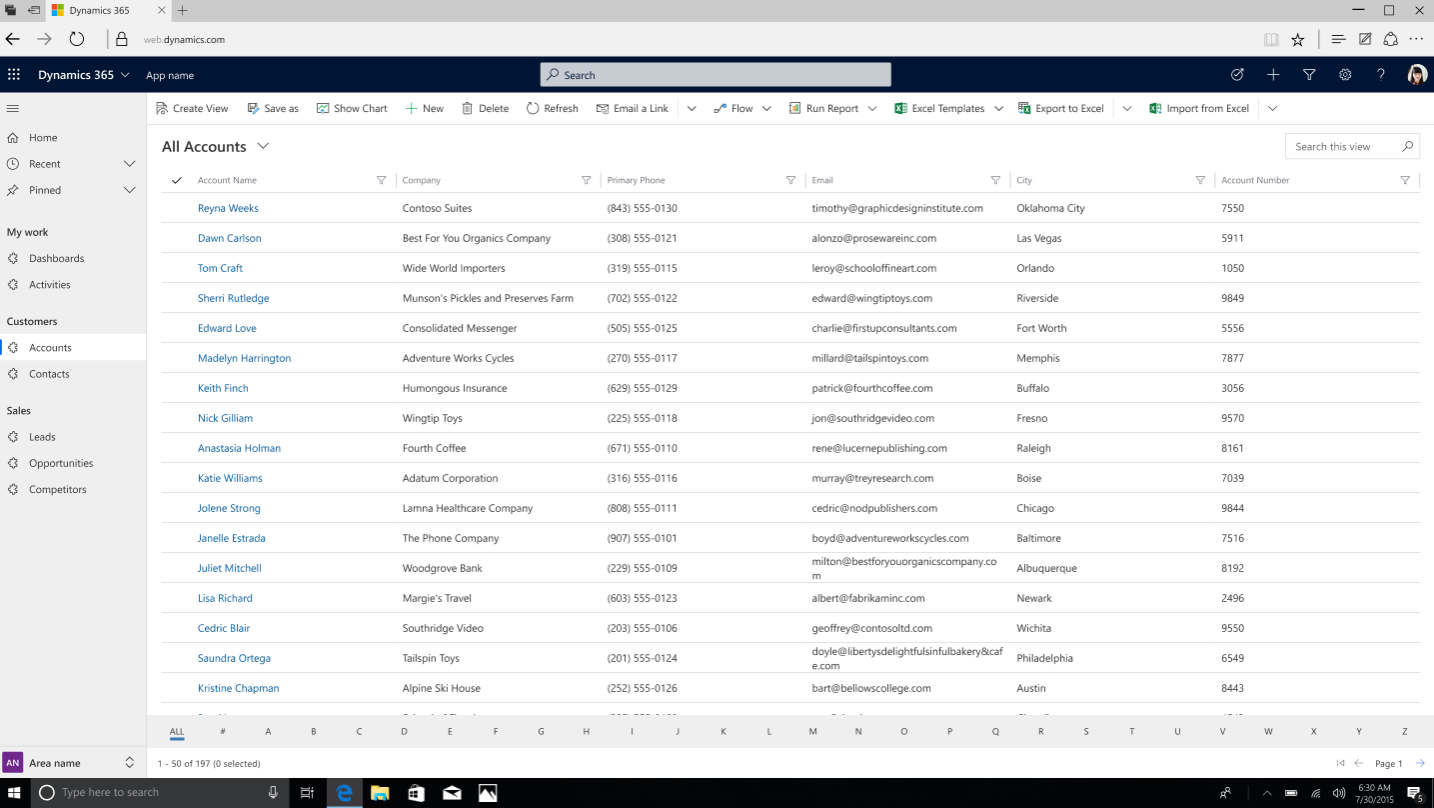
Task: Open the settings gear in header
Action: click(1345, 75)
